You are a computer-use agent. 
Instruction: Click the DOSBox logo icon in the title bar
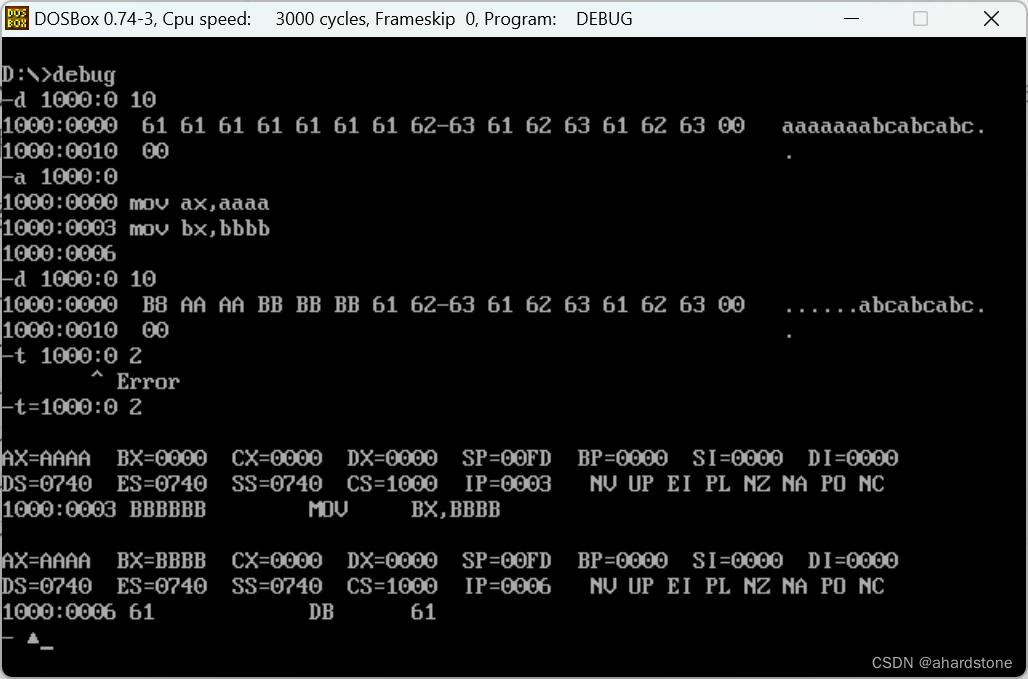coord(16,18)
